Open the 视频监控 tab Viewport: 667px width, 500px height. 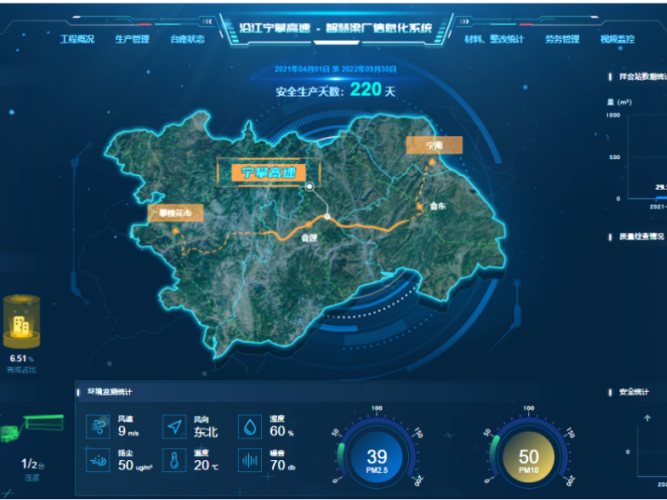[x=617, y=39]
